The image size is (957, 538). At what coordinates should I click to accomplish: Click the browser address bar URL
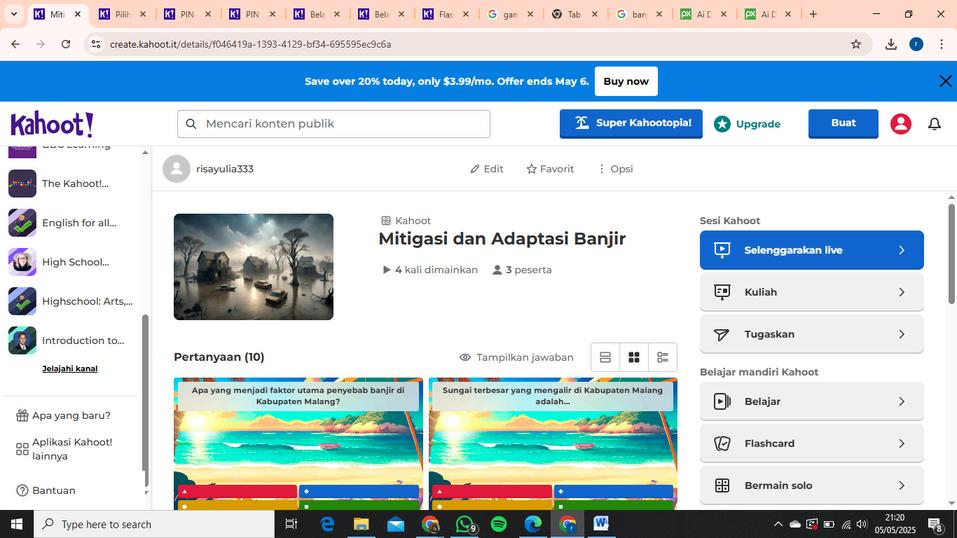[250, 44]
